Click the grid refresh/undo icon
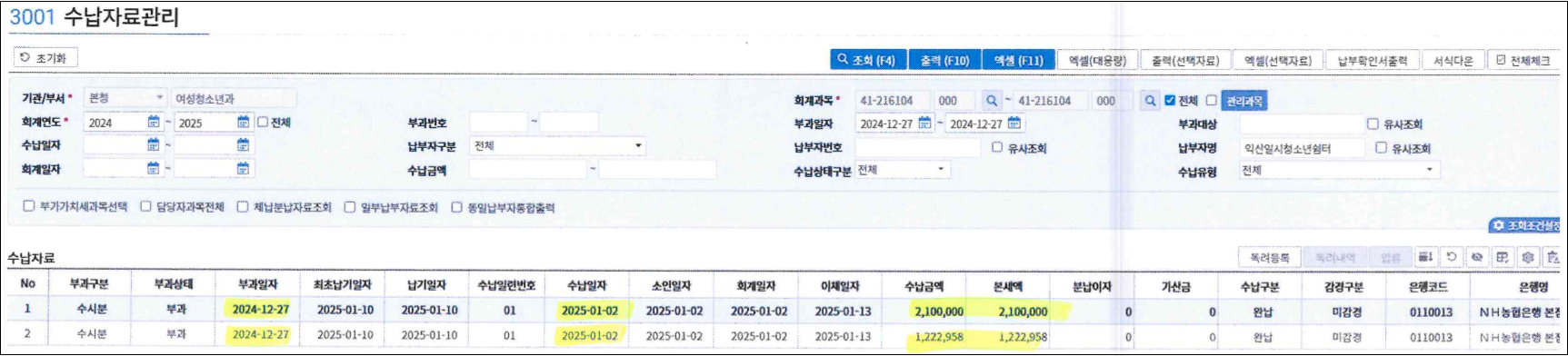 pyautogui.click(x=1451, y=258)
